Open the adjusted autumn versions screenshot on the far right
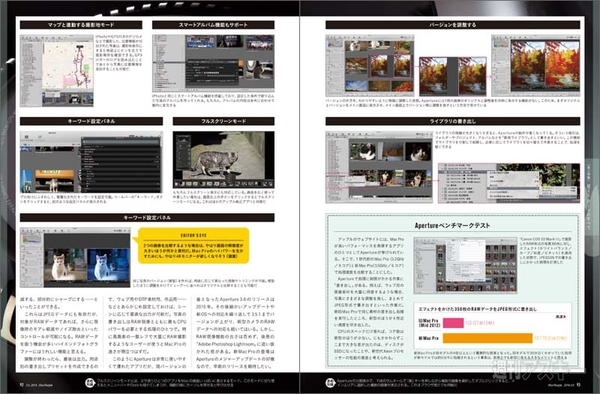Screen dimensions: 600x394 (536, 65)
